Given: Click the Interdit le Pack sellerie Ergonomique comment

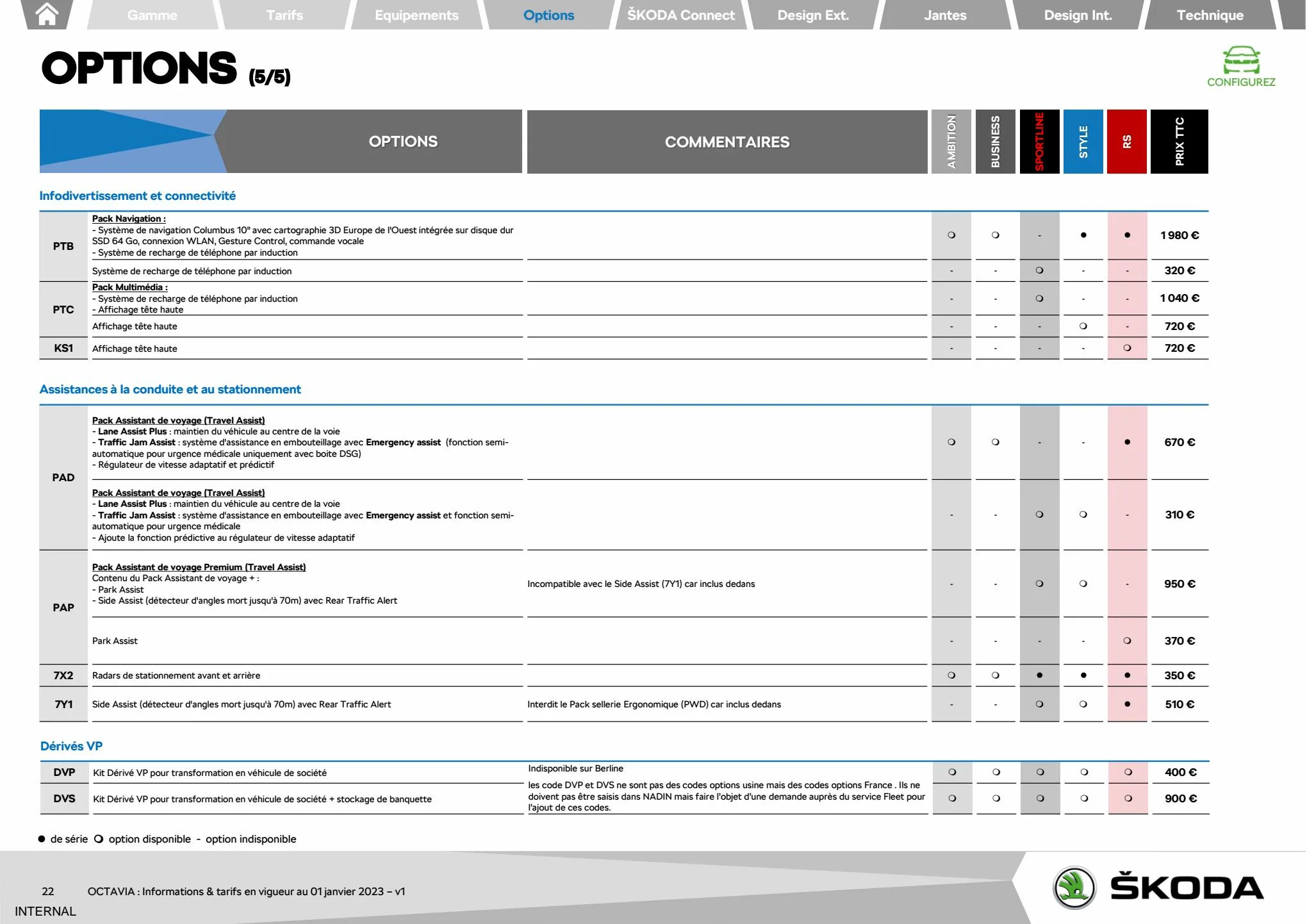Looking at the screenshot, I should pyautogui.click(x=654, y=704).
